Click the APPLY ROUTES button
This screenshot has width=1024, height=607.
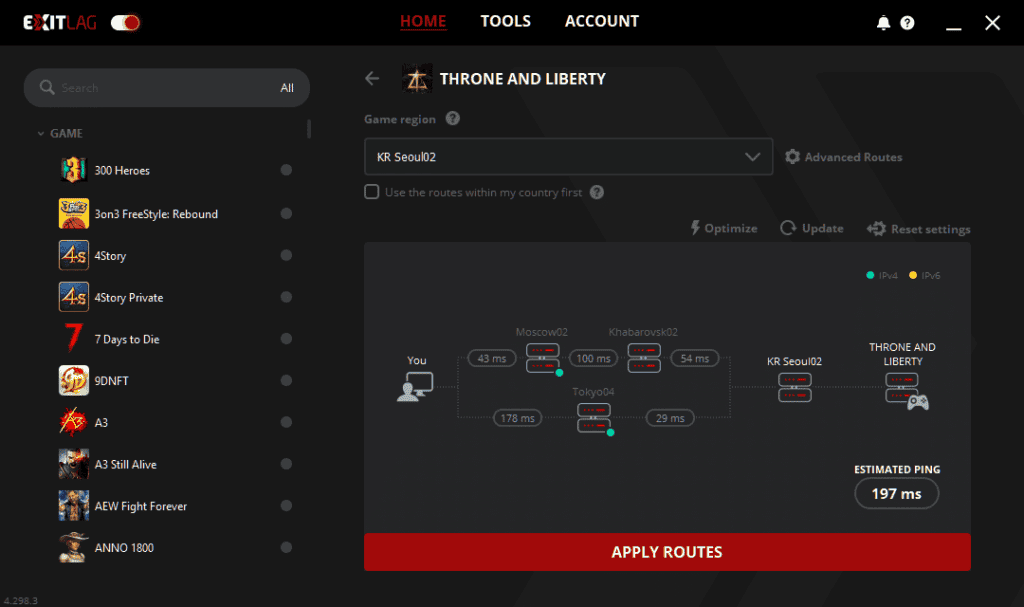[x=667, y=552]
